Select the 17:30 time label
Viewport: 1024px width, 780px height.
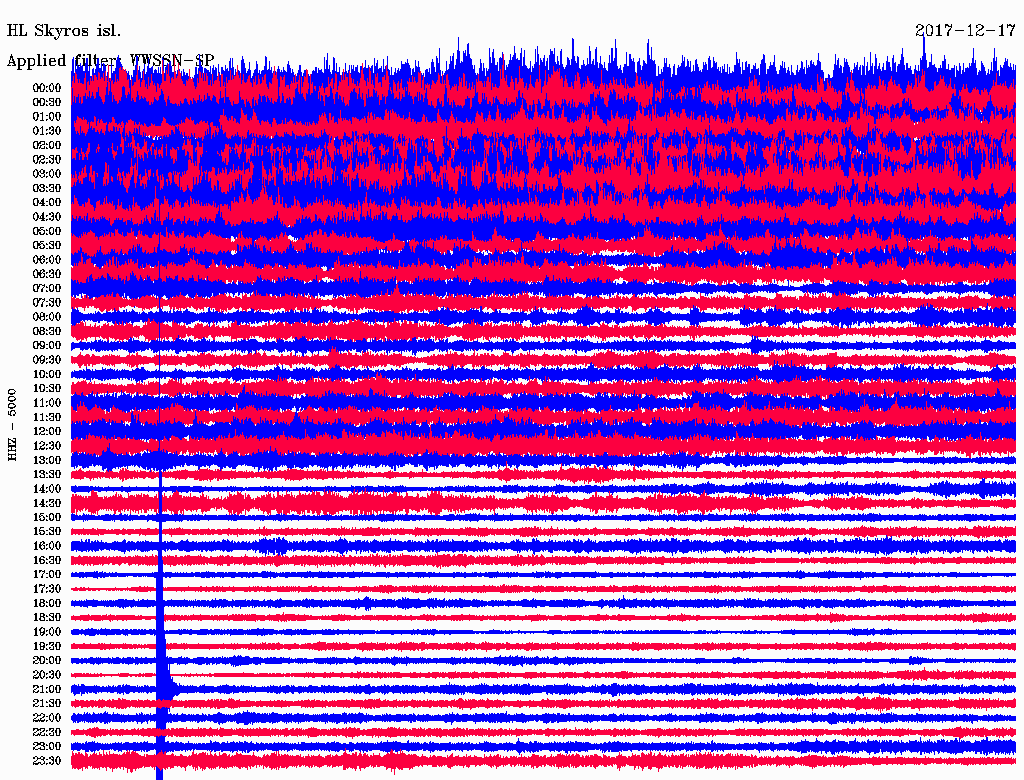click(x=47, y=589)
